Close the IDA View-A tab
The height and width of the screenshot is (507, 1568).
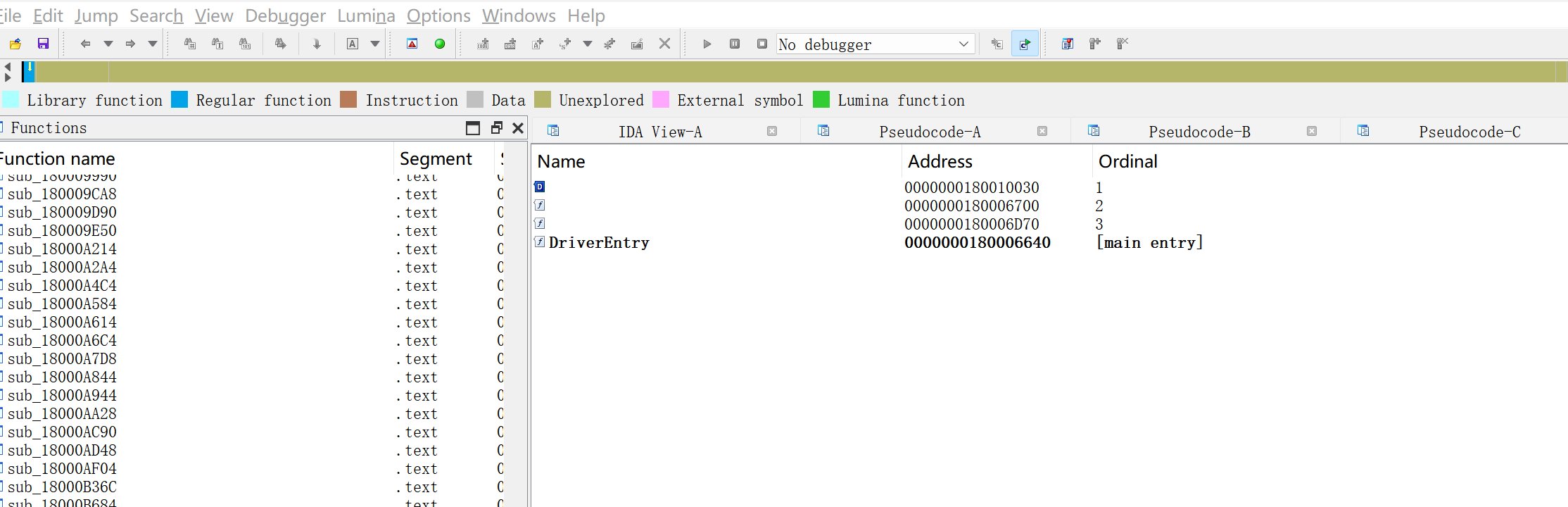(772, 131)
